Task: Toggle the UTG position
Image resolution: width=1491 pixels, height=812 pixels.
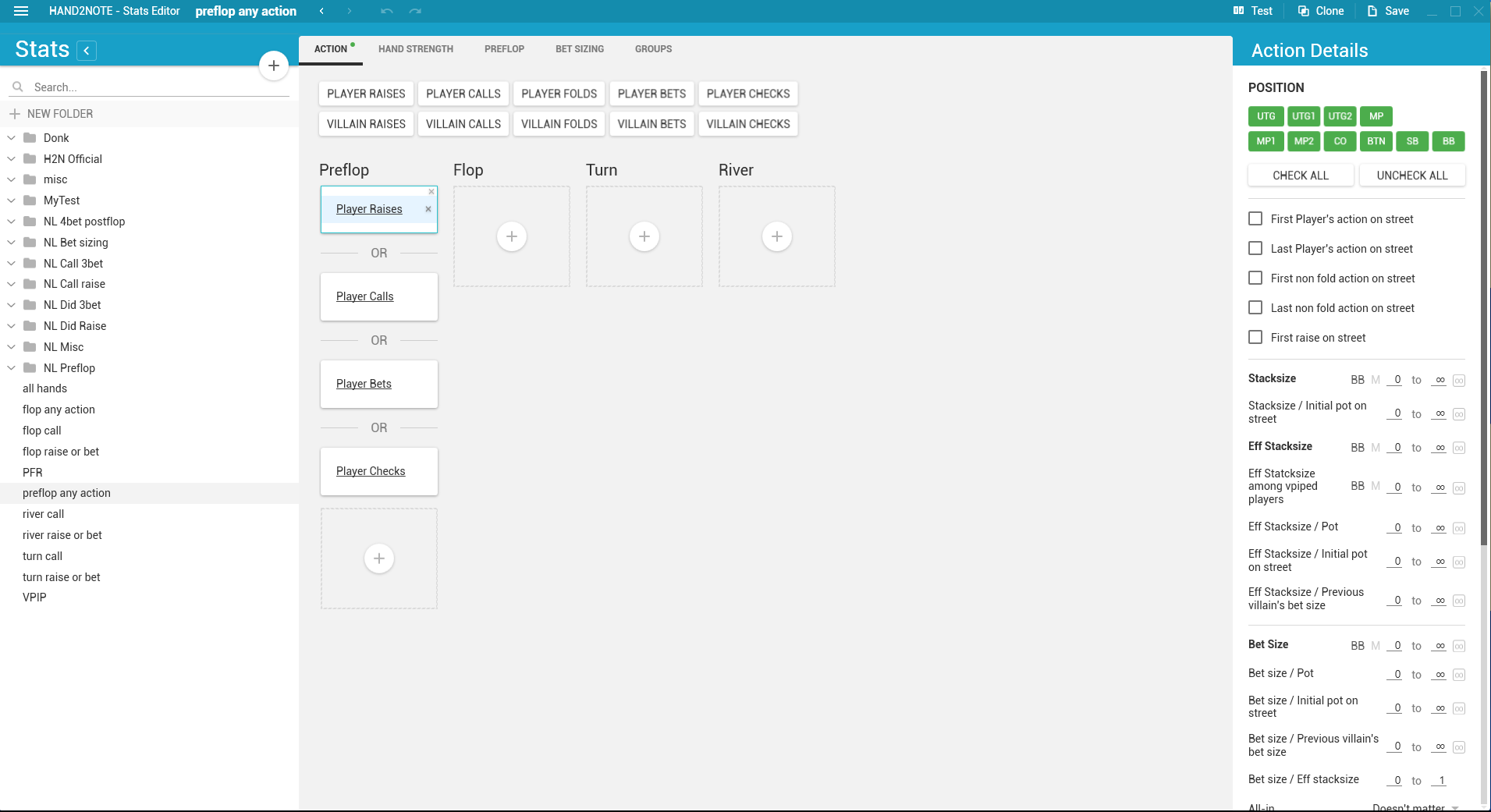Action: [x=1266, y=116]
